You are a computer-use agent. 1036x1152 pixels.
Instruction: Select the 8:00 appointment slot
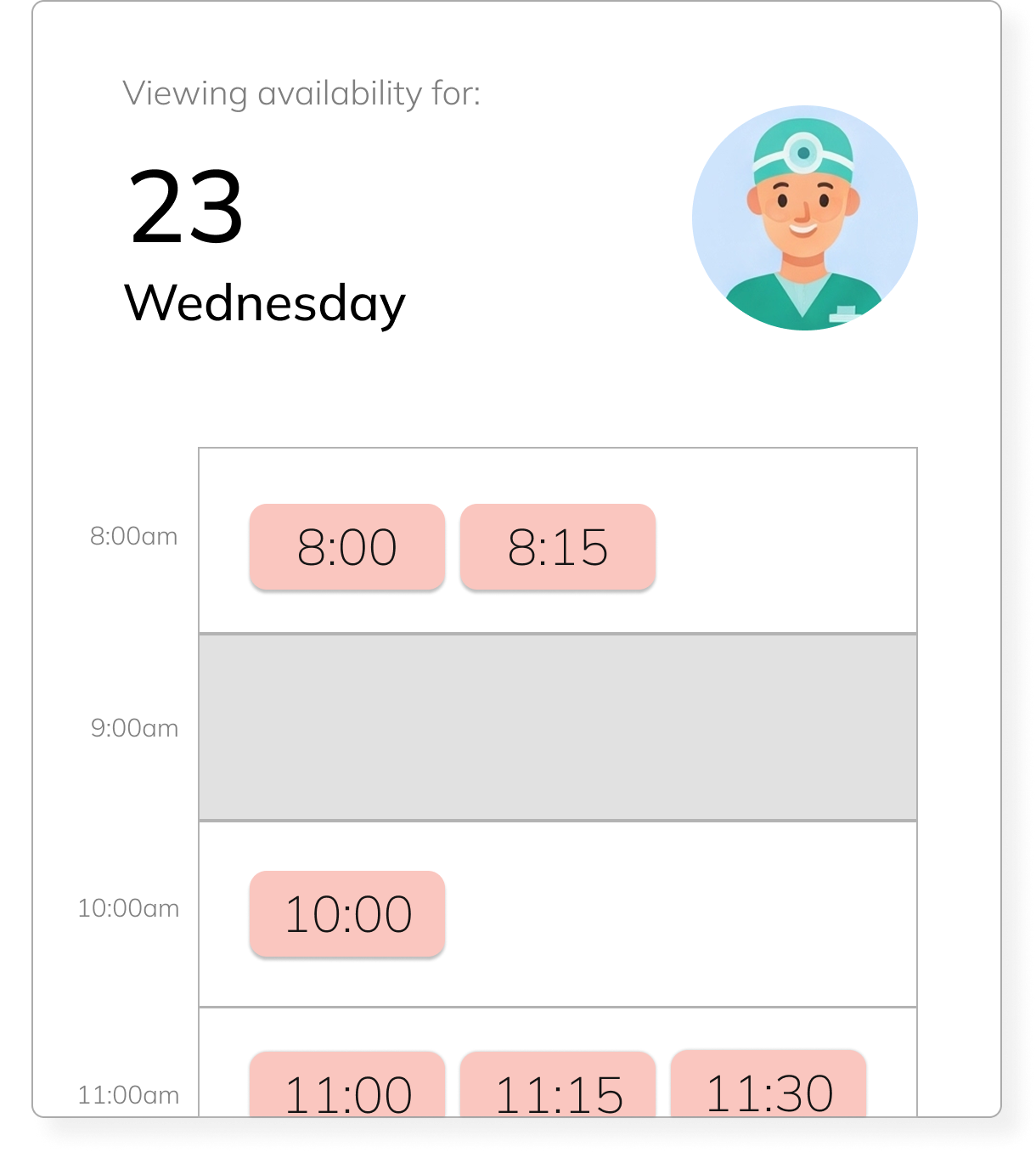(x=346, y=548)
